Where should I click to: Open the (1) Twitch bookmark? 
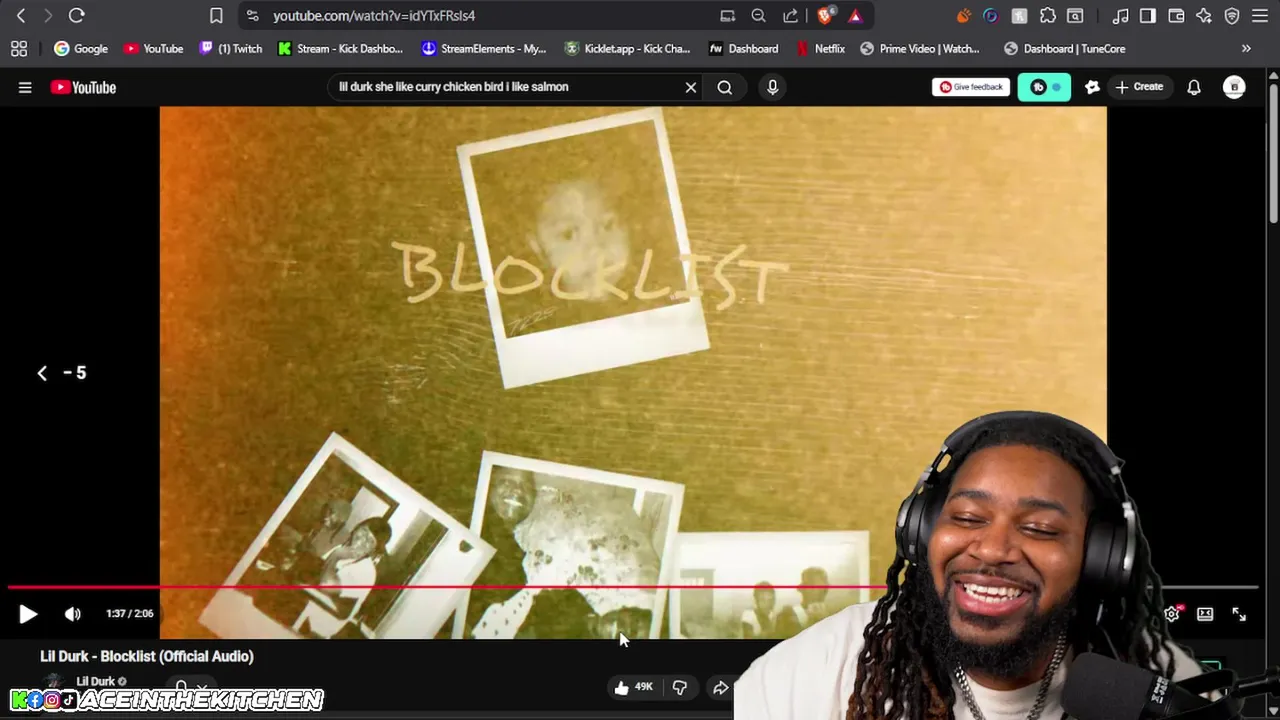tap(231, 49)
